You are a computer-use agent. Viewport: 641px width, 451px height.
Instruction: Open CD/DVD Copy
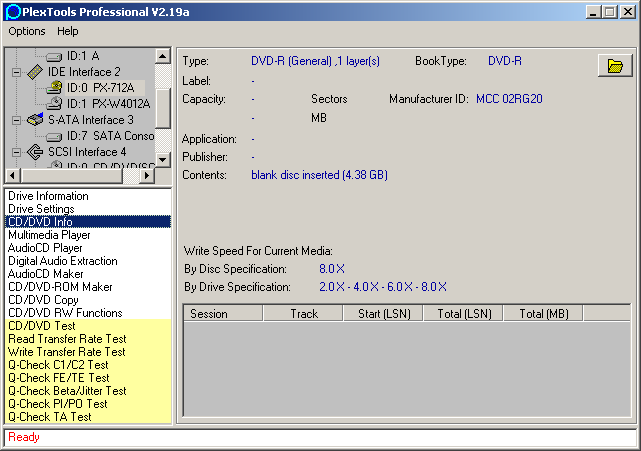(88, 300)
